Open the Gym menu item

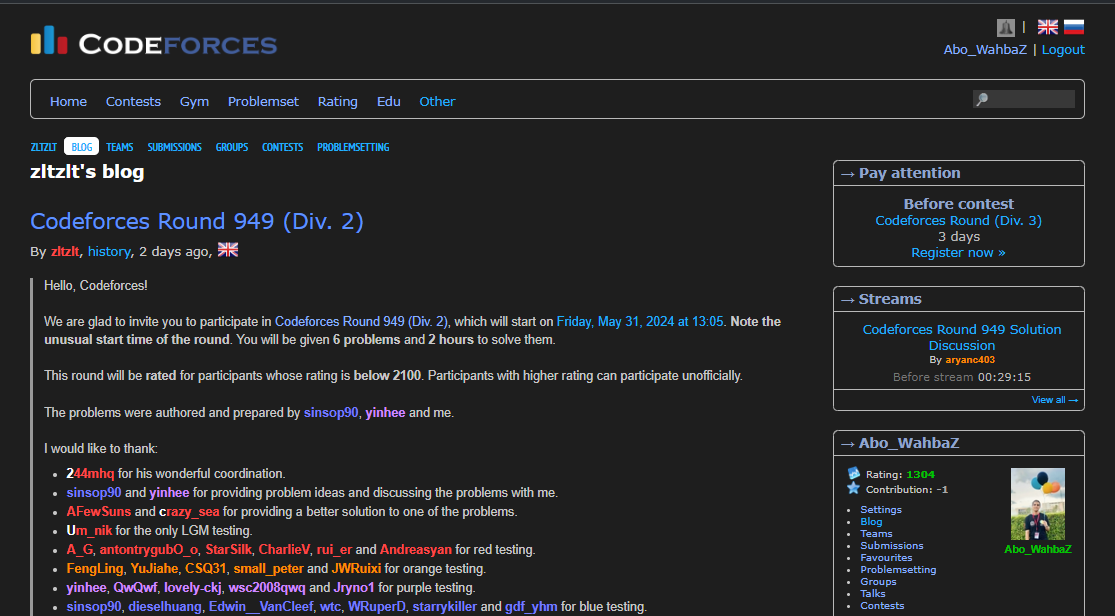coord(194,102)
